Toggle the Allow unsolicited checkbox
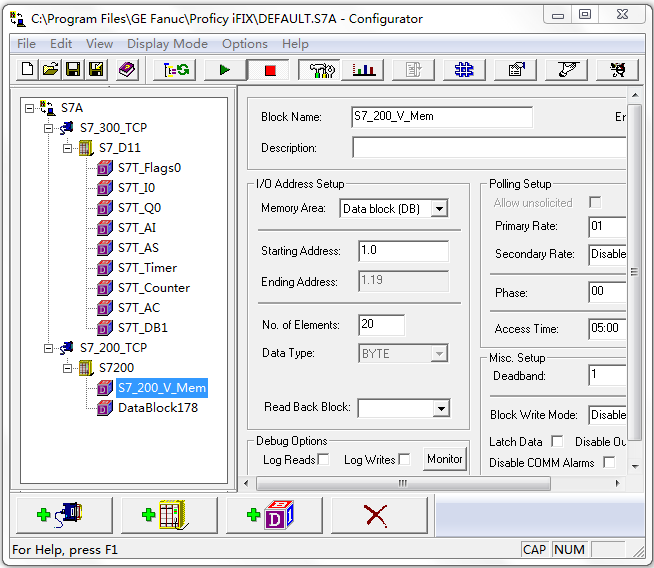The width and height of the screenshot is (654, 568). tap(595, 203)
